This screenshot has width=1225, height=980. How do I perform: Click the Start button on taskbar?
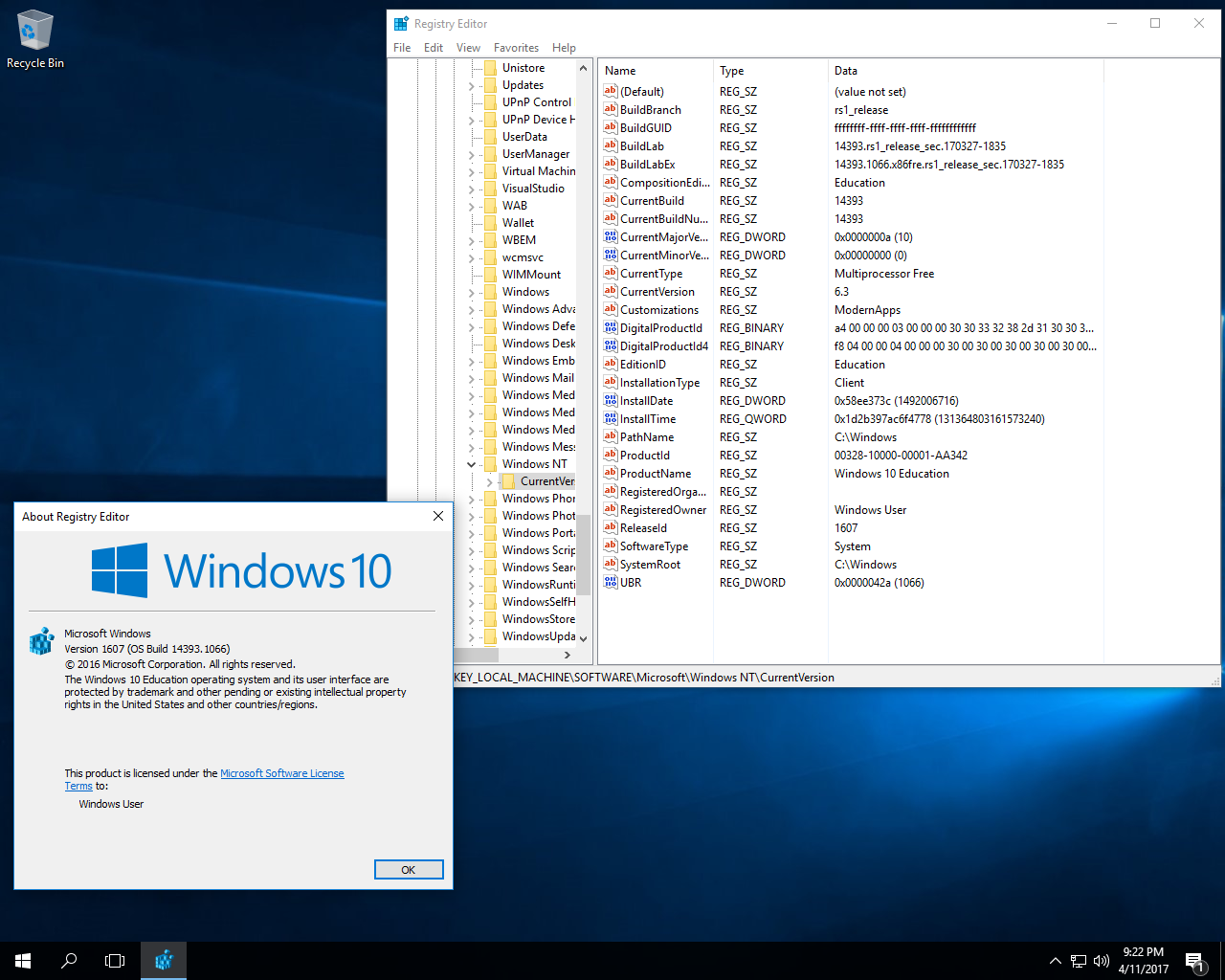pyautogui.click(x=23, y=961)
